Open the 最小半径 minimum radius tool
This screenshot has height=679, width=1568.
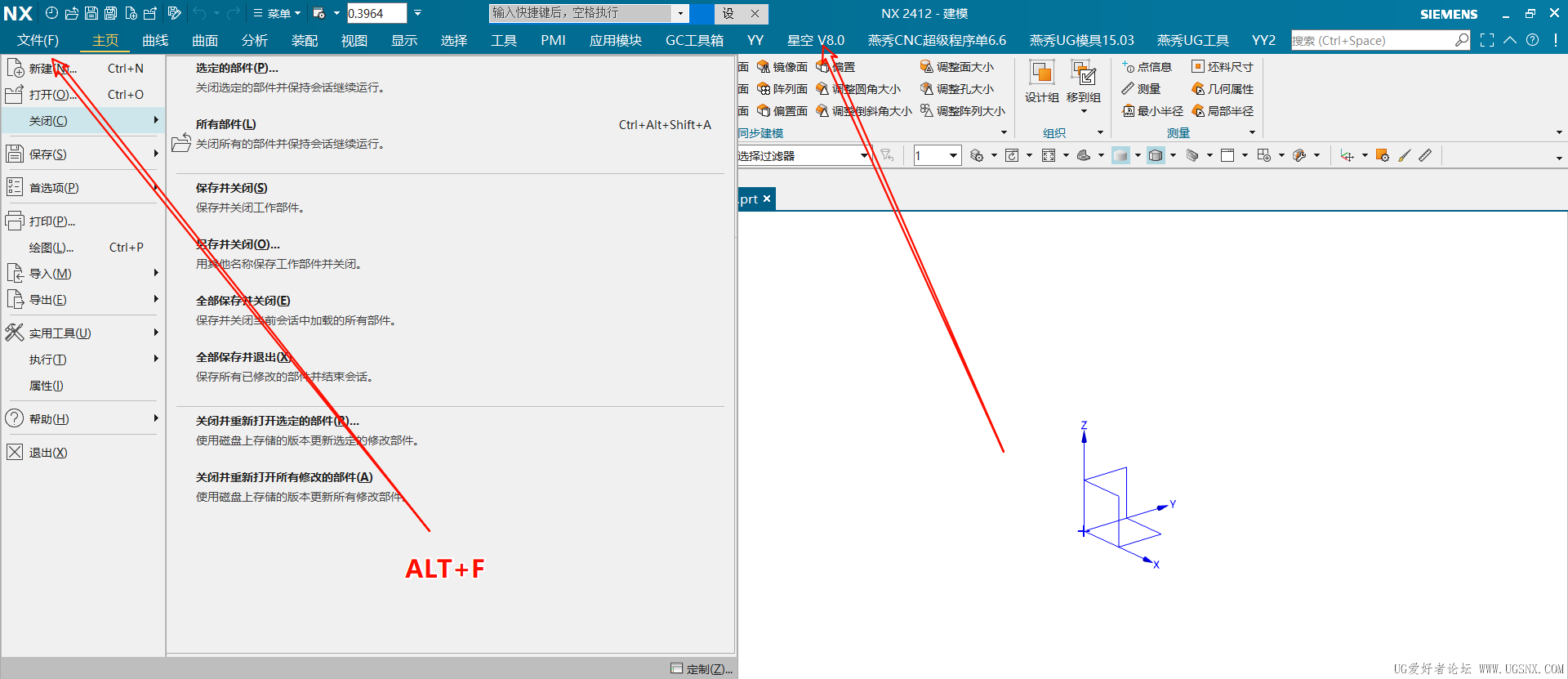(1152, 111)
